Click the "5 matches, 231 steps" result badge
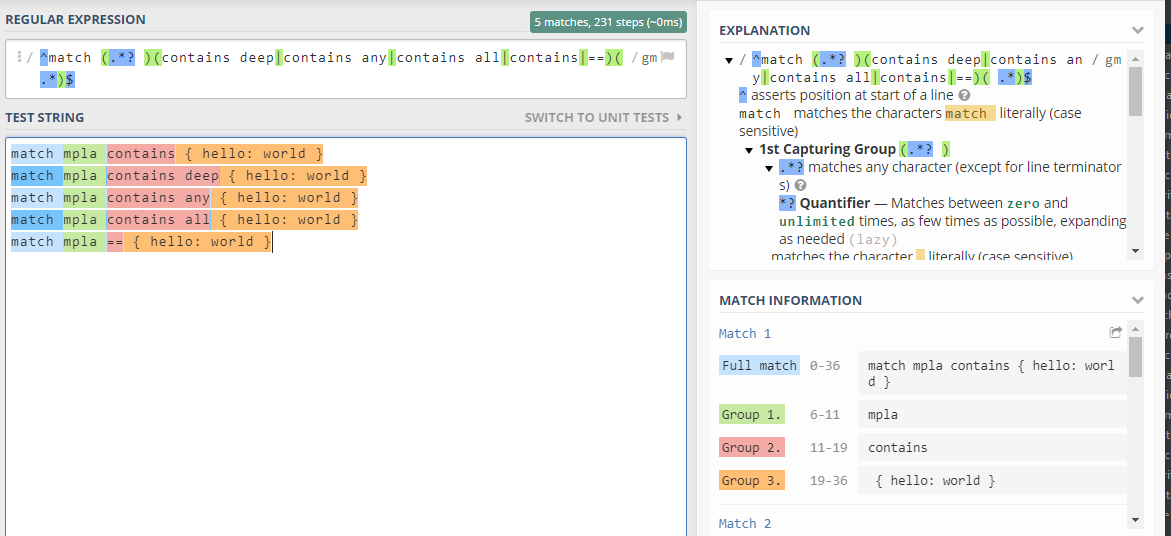Screen dimensions: 1171x536 pos(609,22)
